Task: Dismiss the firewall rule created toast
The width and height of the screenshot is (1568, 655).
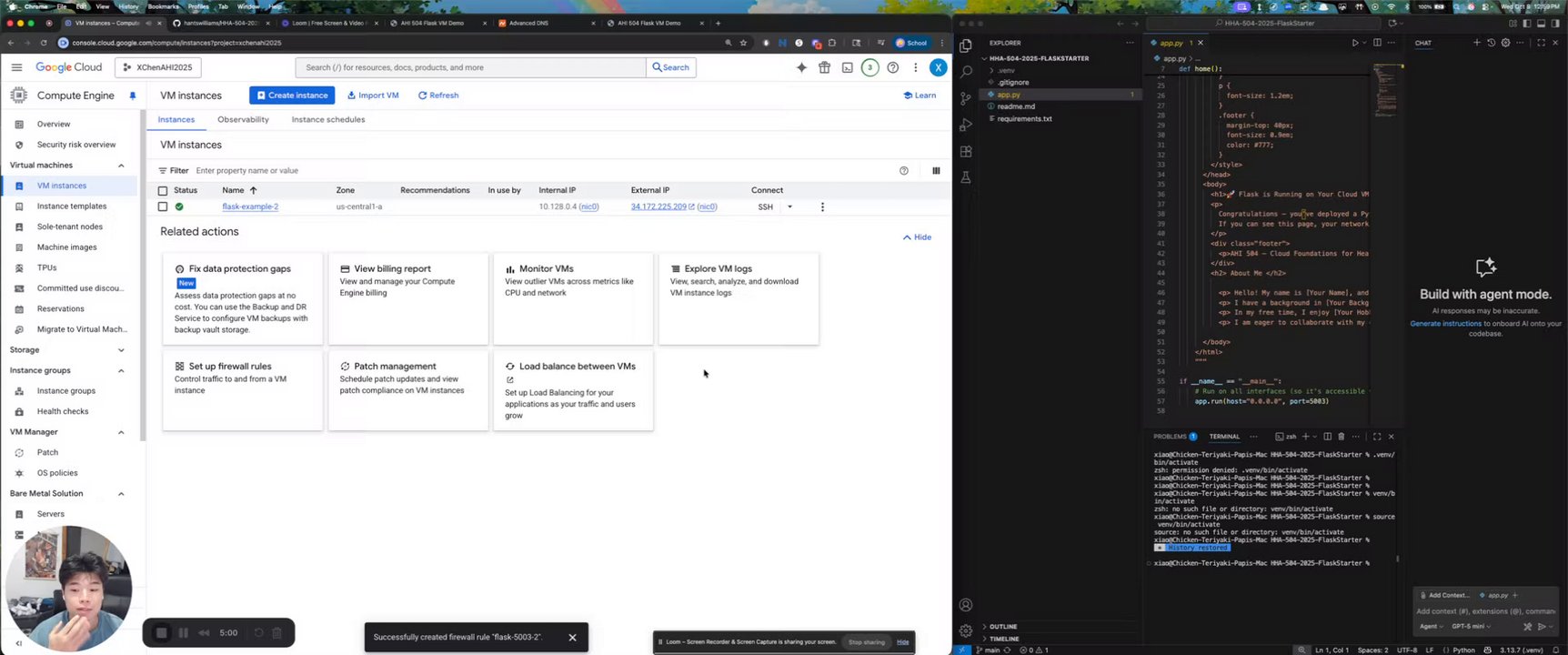Action: 572,637
